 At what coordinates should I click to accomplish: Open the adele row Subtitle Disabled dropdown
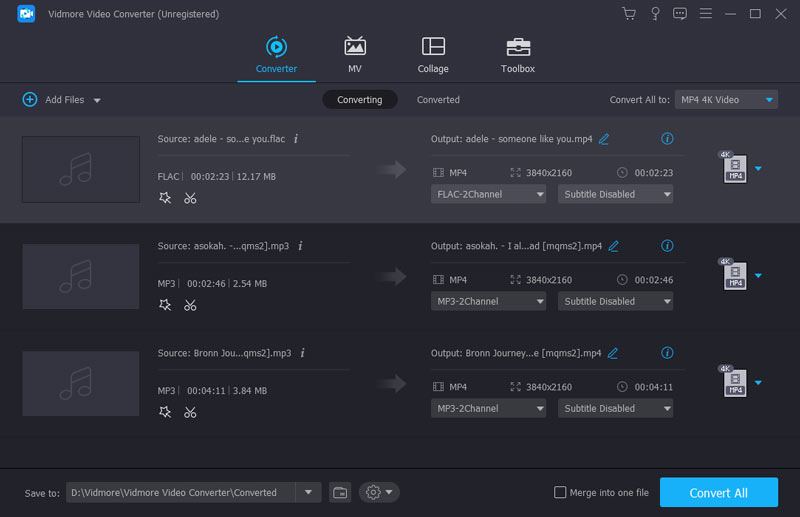point(615,194)
